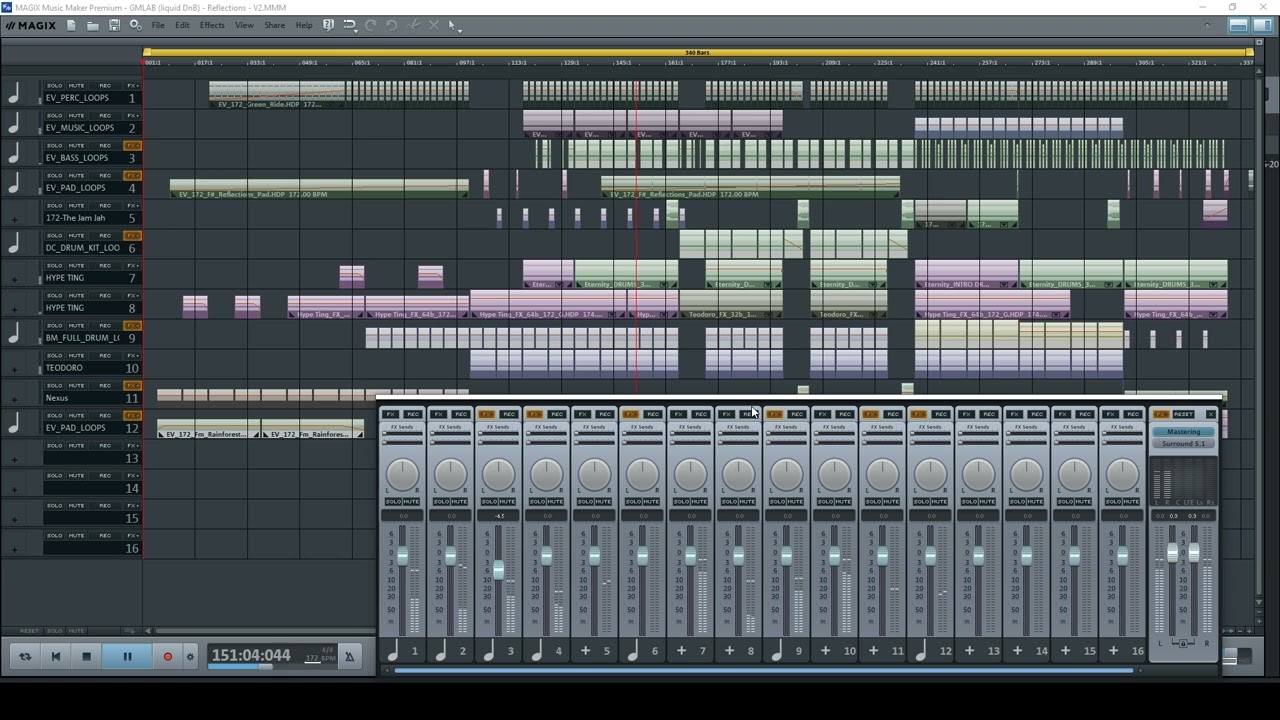The height and width of the screenshot is (720, 1280).
Task: Click the 151:04:044 time position display
Action: [x=251, y=655]
